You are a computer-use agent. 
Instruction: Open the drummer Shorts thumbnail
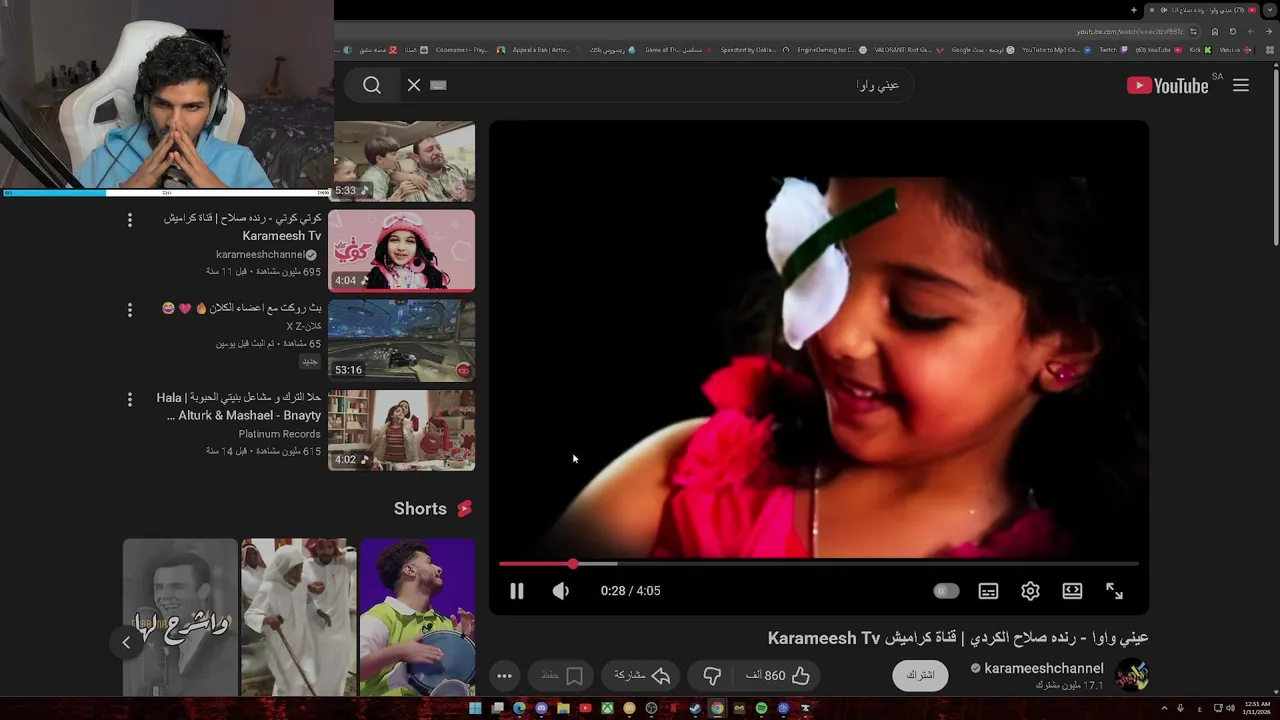(417, 617)
